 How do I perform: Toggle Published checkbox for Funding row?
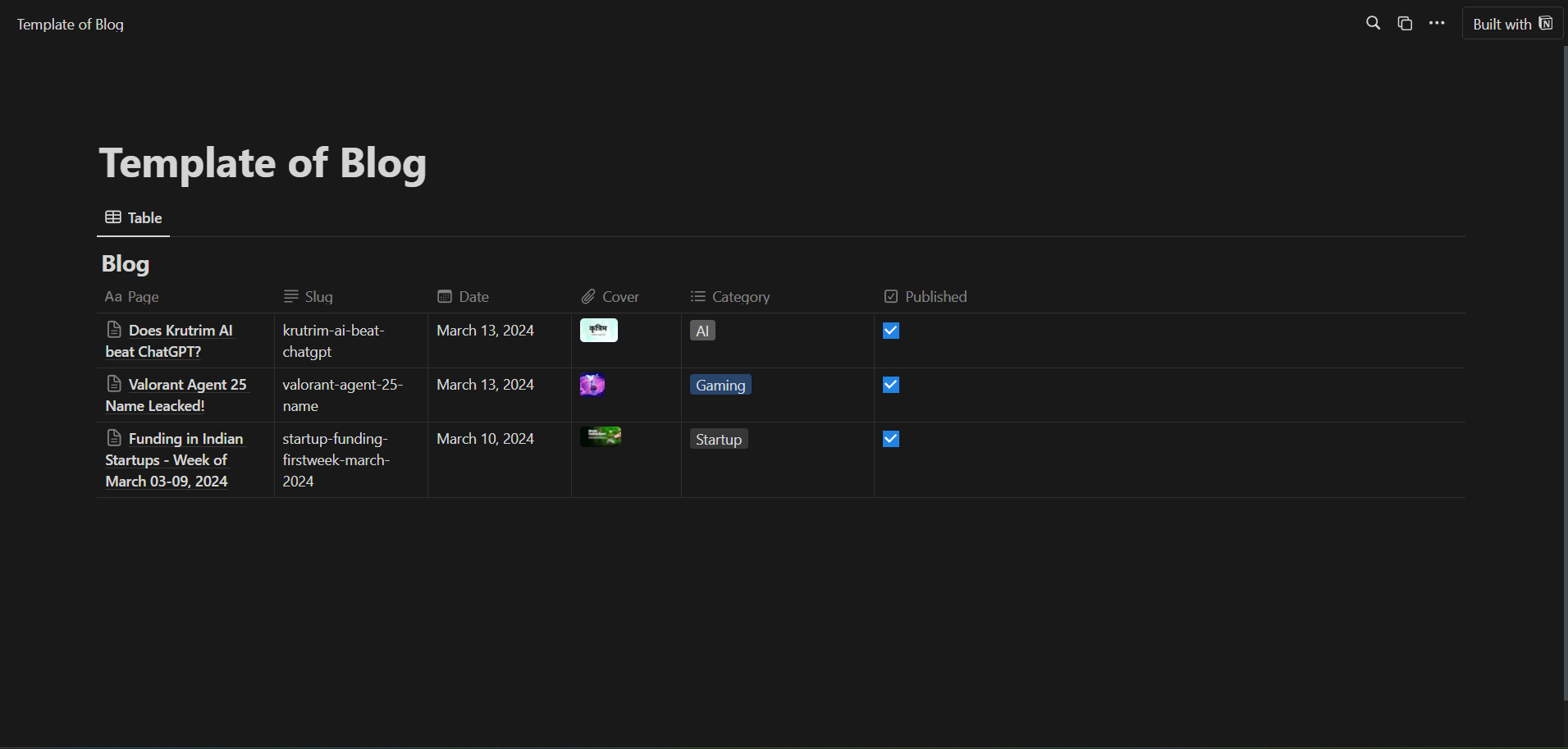coord(891,439)
